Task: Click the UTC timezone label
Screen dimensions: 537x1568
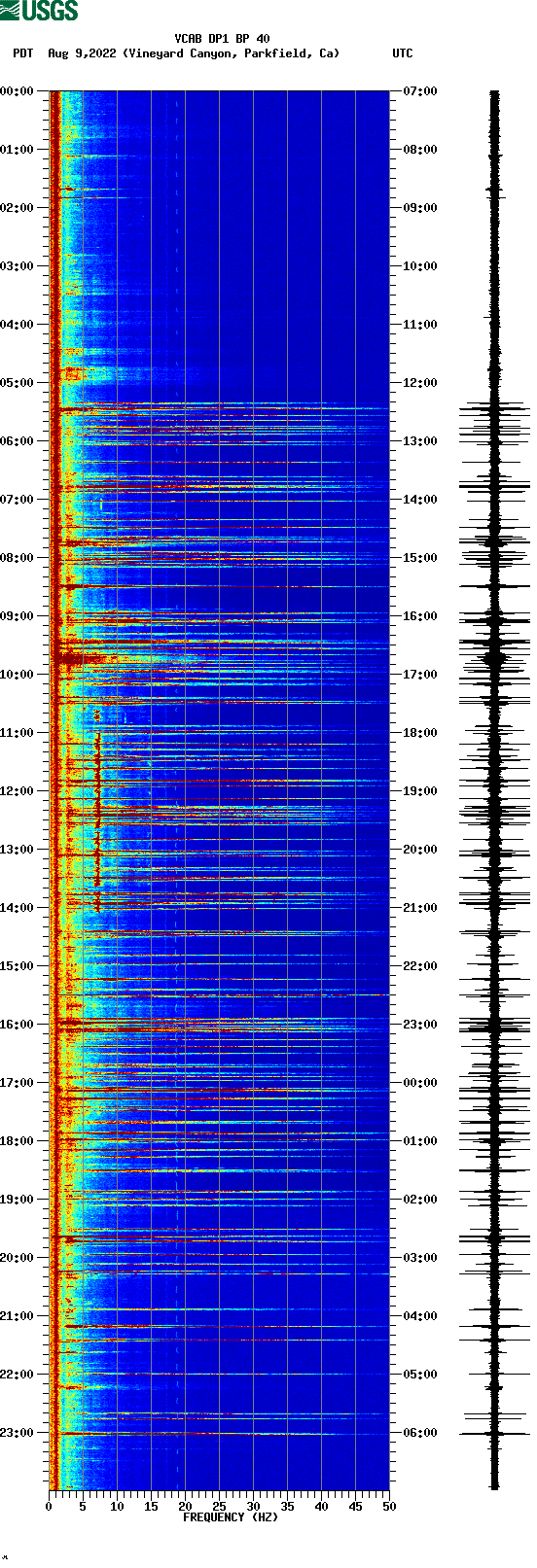Action: [x=403, y=53]
